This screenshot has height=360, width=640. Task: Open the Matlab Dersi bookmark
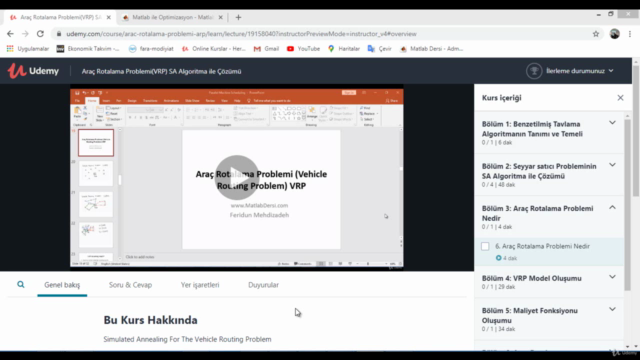[x=431, y=49]
